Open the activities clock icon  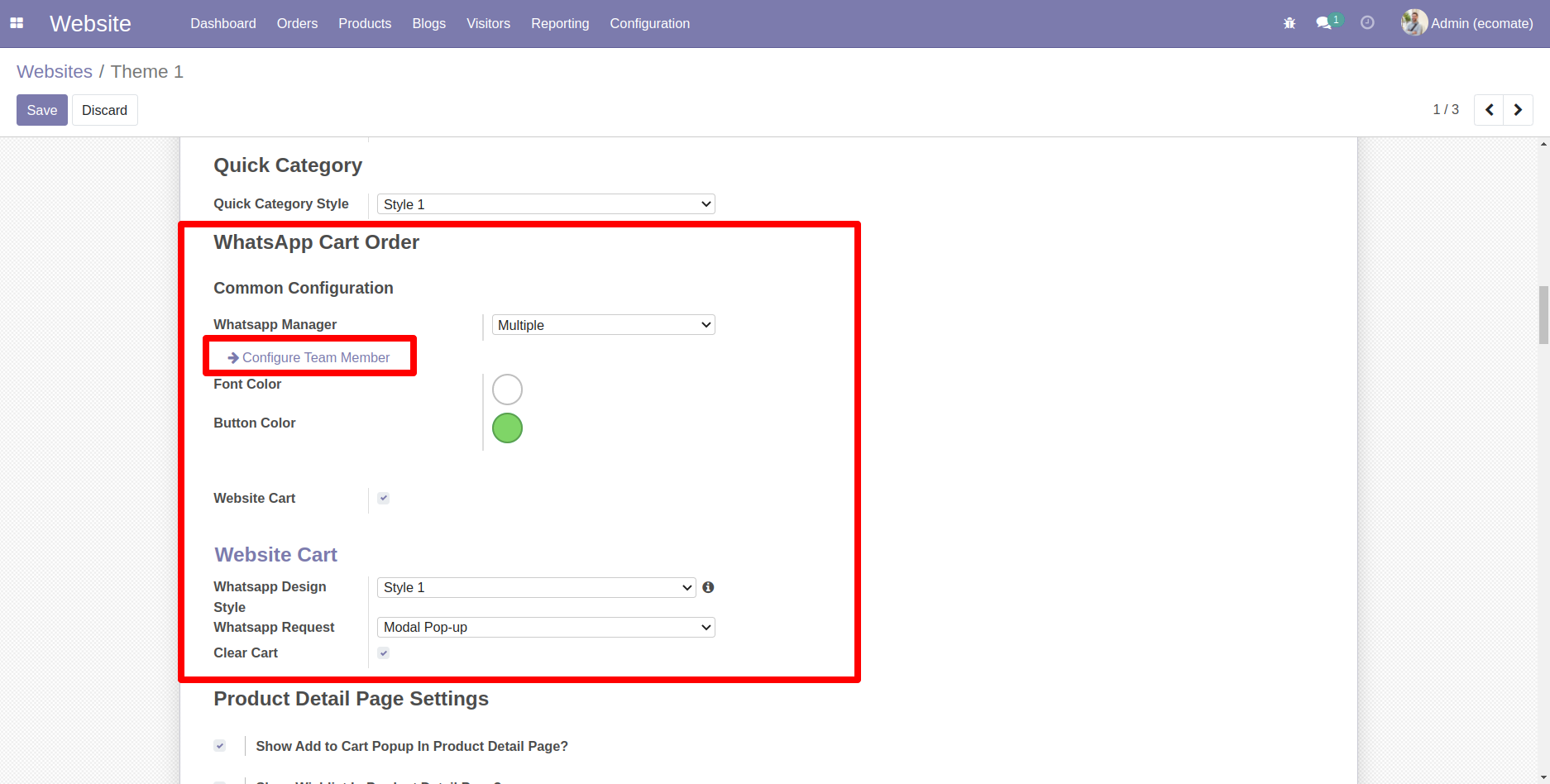click(1367, 23)
